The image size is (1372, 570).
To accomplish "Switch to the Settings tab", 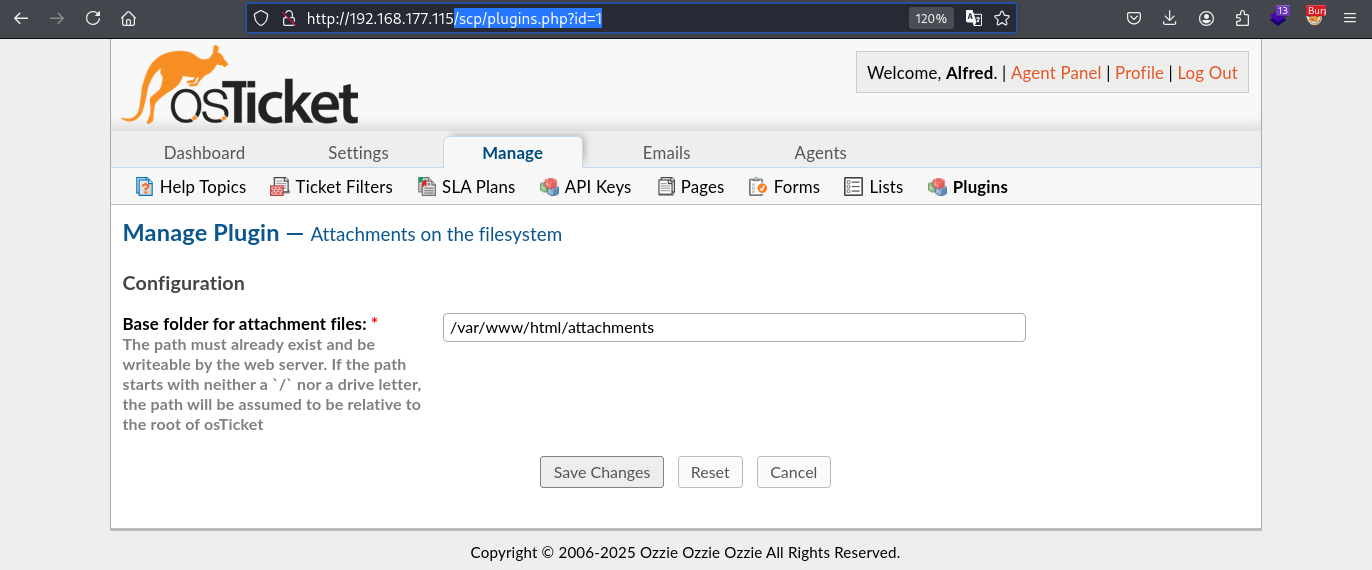I will pyautogui.click(x=358, y=153).
